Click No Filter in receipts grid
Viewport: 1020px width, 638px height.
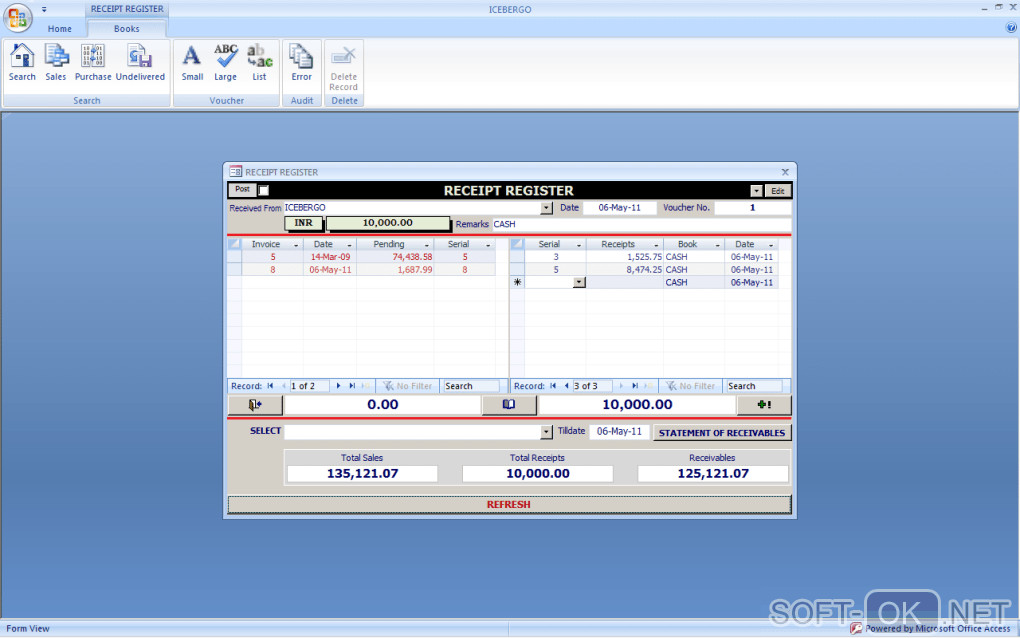pos(691,386)
